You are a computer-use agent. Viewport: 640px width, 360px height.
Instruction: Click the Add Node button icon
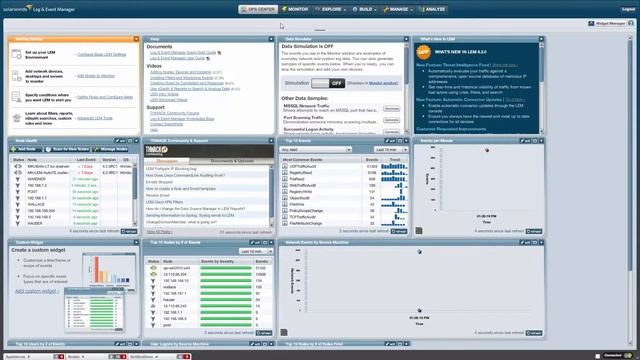13,149
